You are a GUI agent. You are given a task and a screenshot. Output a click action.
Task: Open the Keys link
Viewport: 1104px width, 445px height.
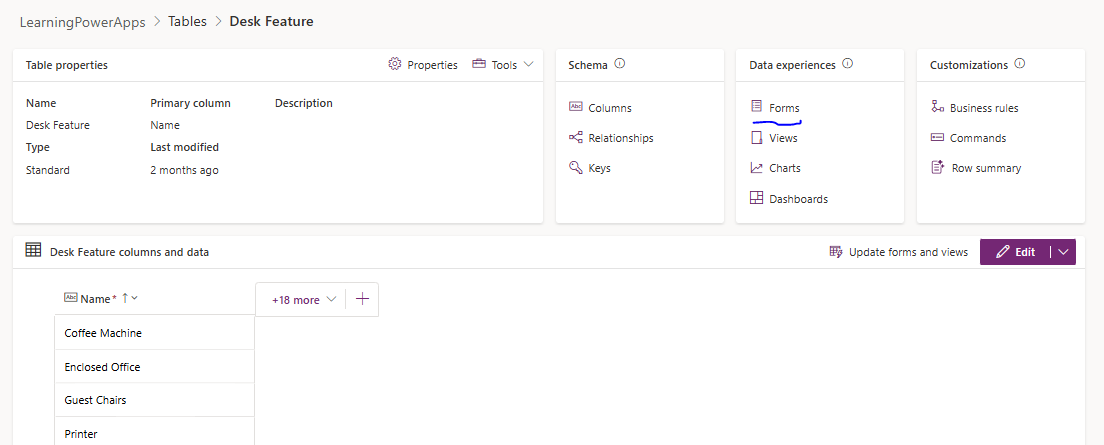[599, 168]
